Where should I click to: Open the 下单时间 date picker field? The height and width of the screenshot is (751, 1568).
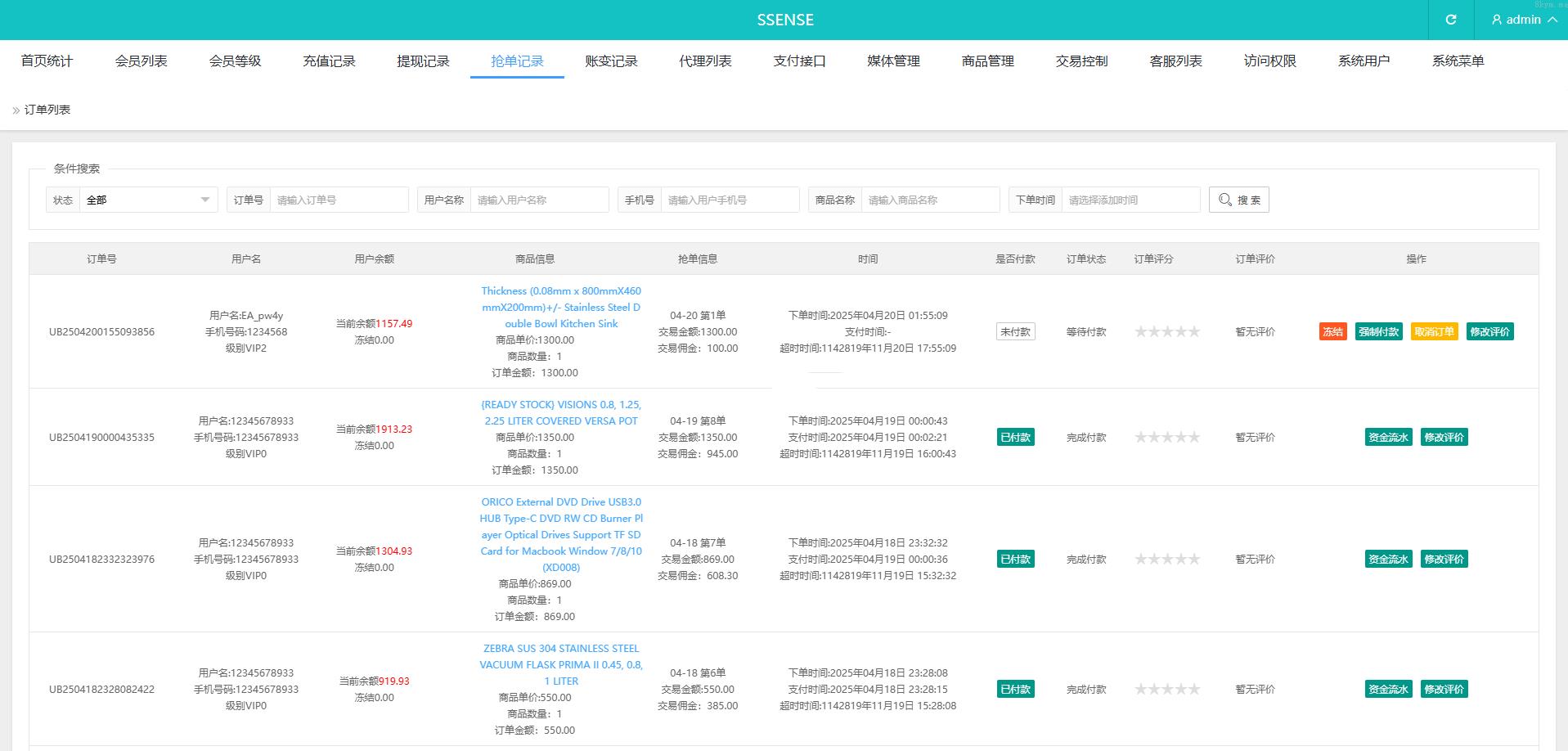point(1130,200)
